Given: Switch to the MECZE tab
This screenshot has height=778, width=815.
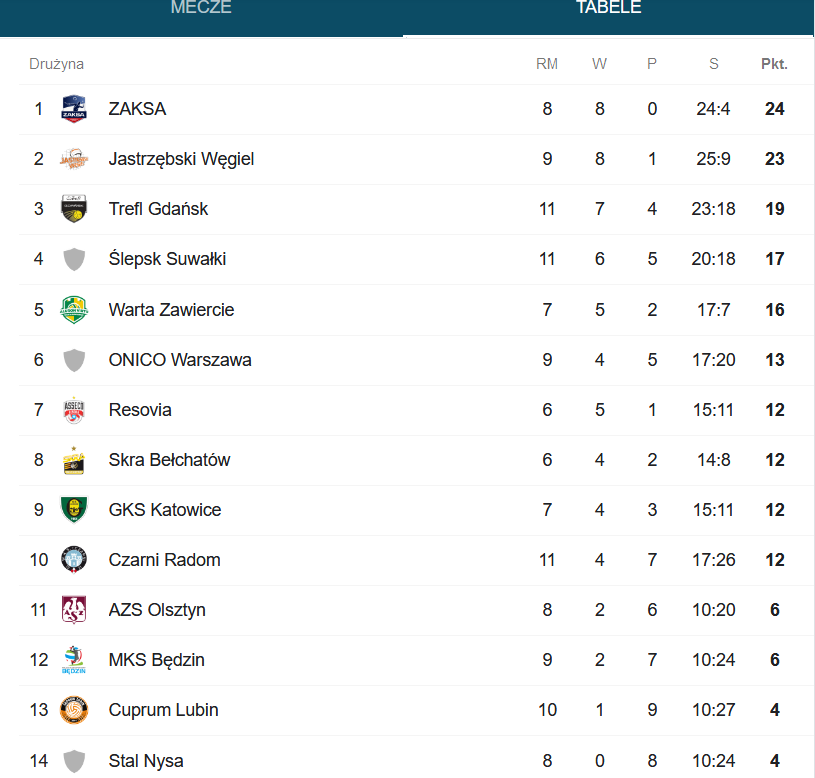Looking at the screenshot, I should tap(201, 8).
